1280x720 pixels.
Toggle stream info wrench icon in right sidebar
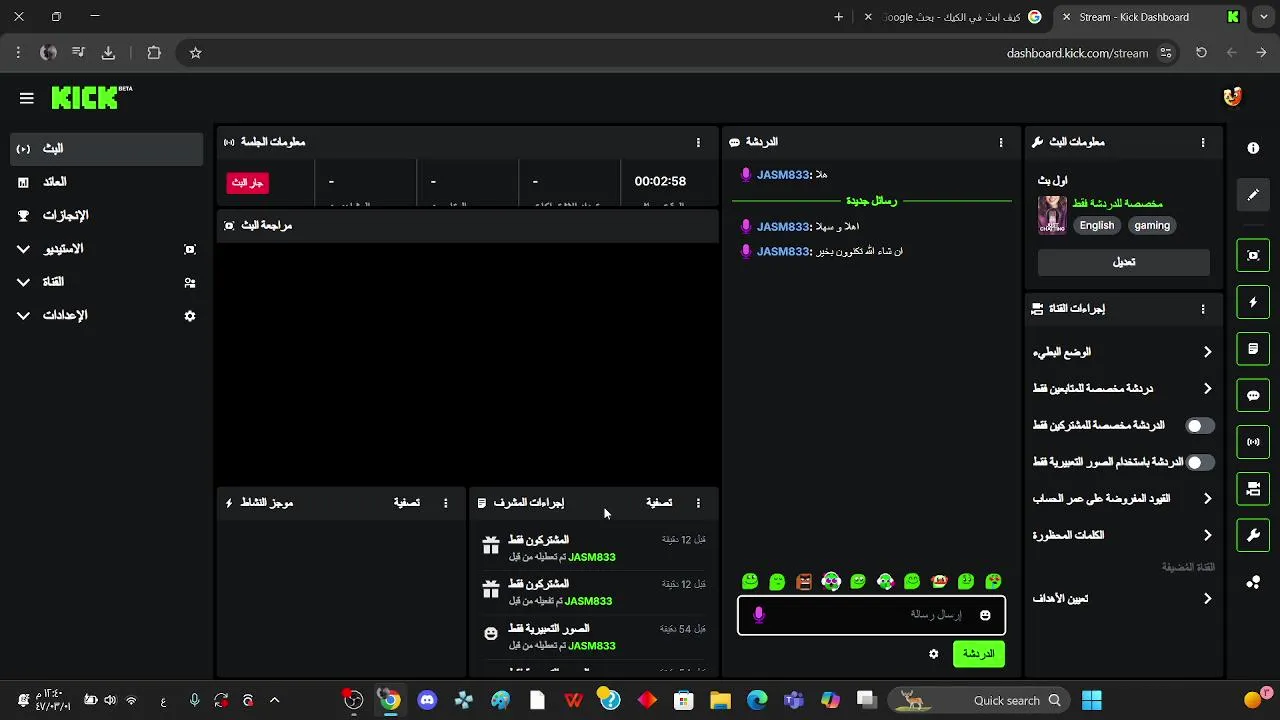(x=1253, y=536)
